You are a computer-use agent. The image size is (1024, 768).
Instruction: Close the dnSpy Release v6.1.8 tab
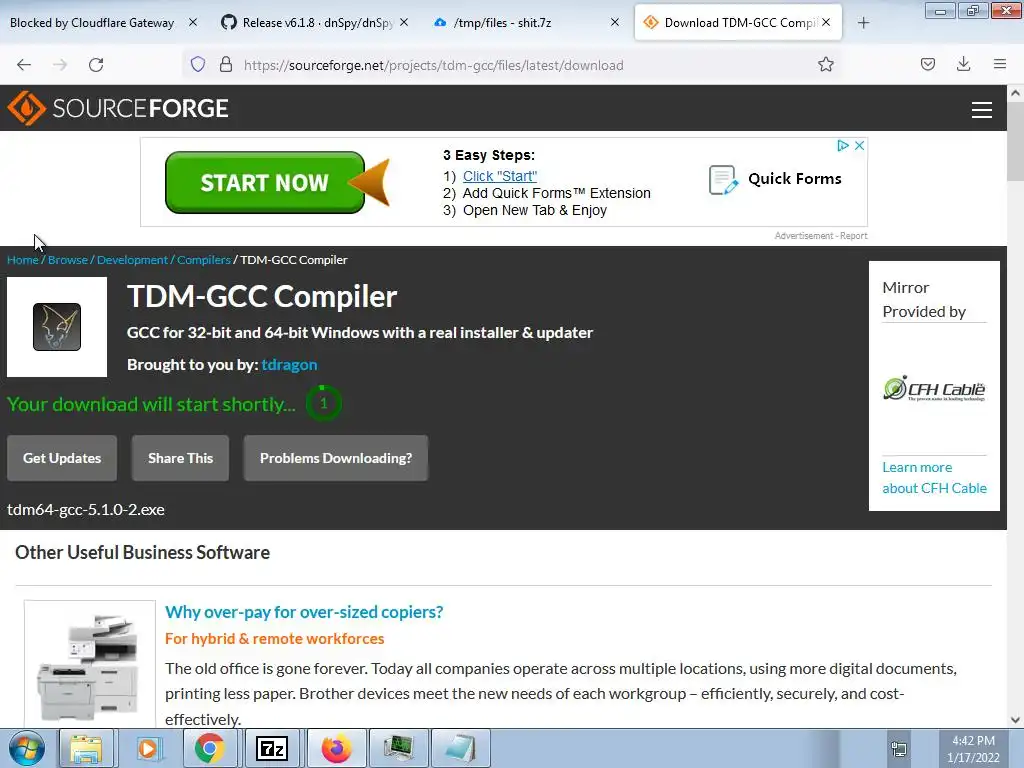(x=404, y=22)
